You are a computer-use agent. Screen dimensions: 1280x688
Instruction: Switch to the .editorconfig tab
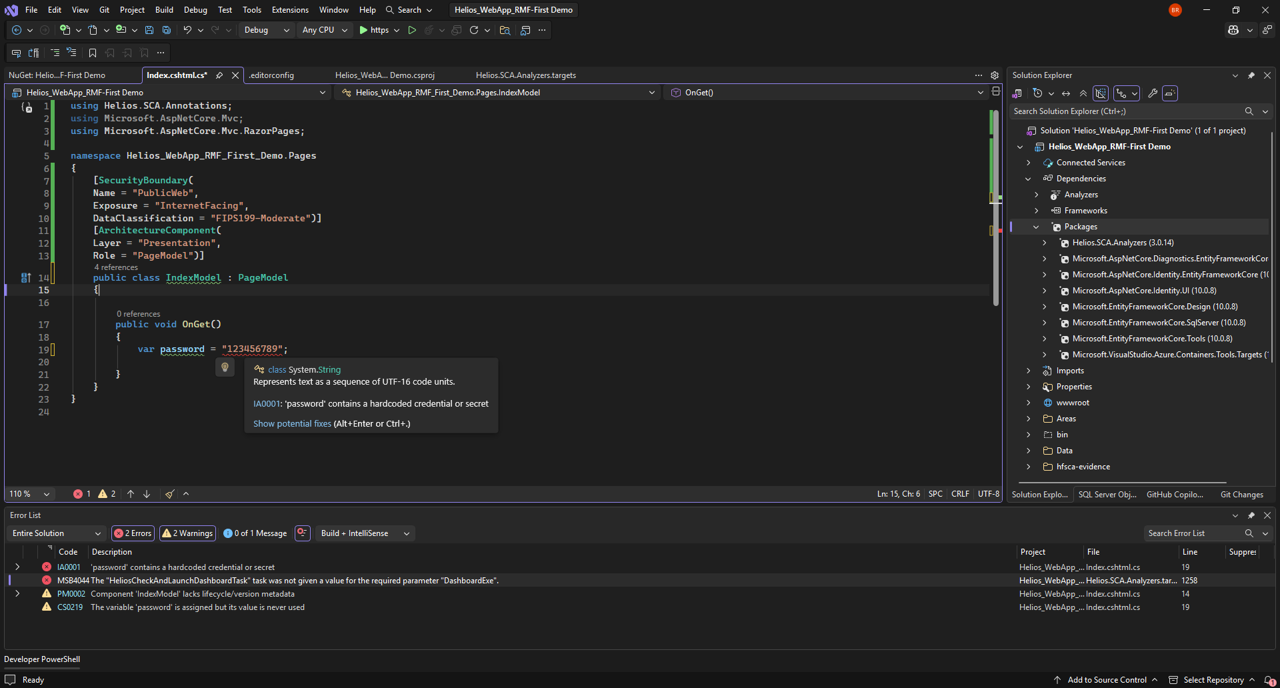coord(271,75)
